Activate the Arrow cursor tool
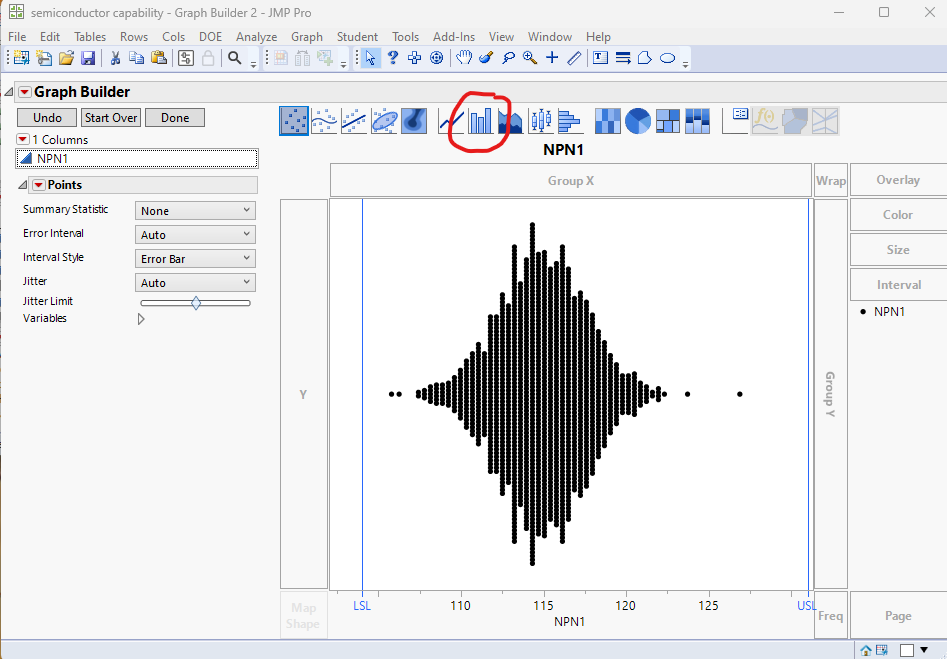Screen dimensions: 947x659 [x=371, y=58]
